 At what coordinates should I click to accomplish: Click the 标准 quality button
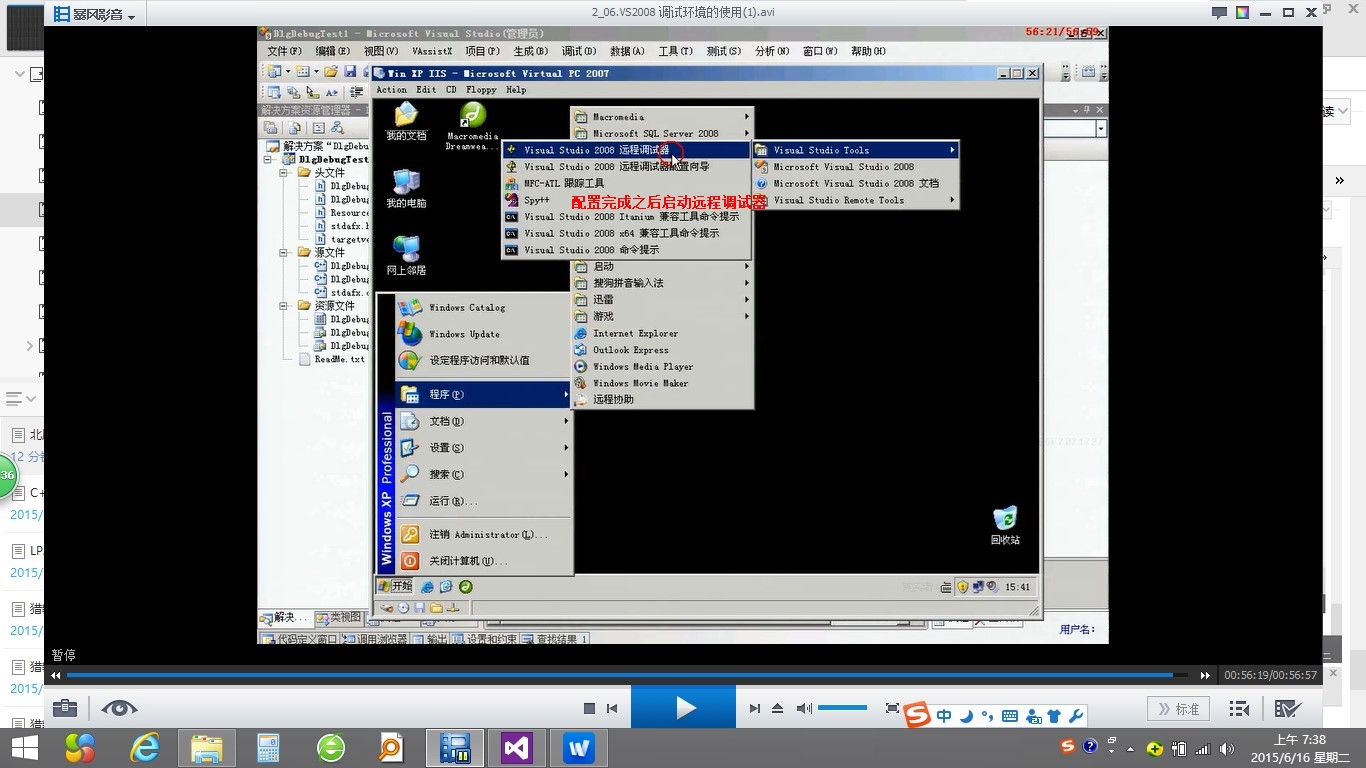pyautogui.click(x=1178, y=708)
